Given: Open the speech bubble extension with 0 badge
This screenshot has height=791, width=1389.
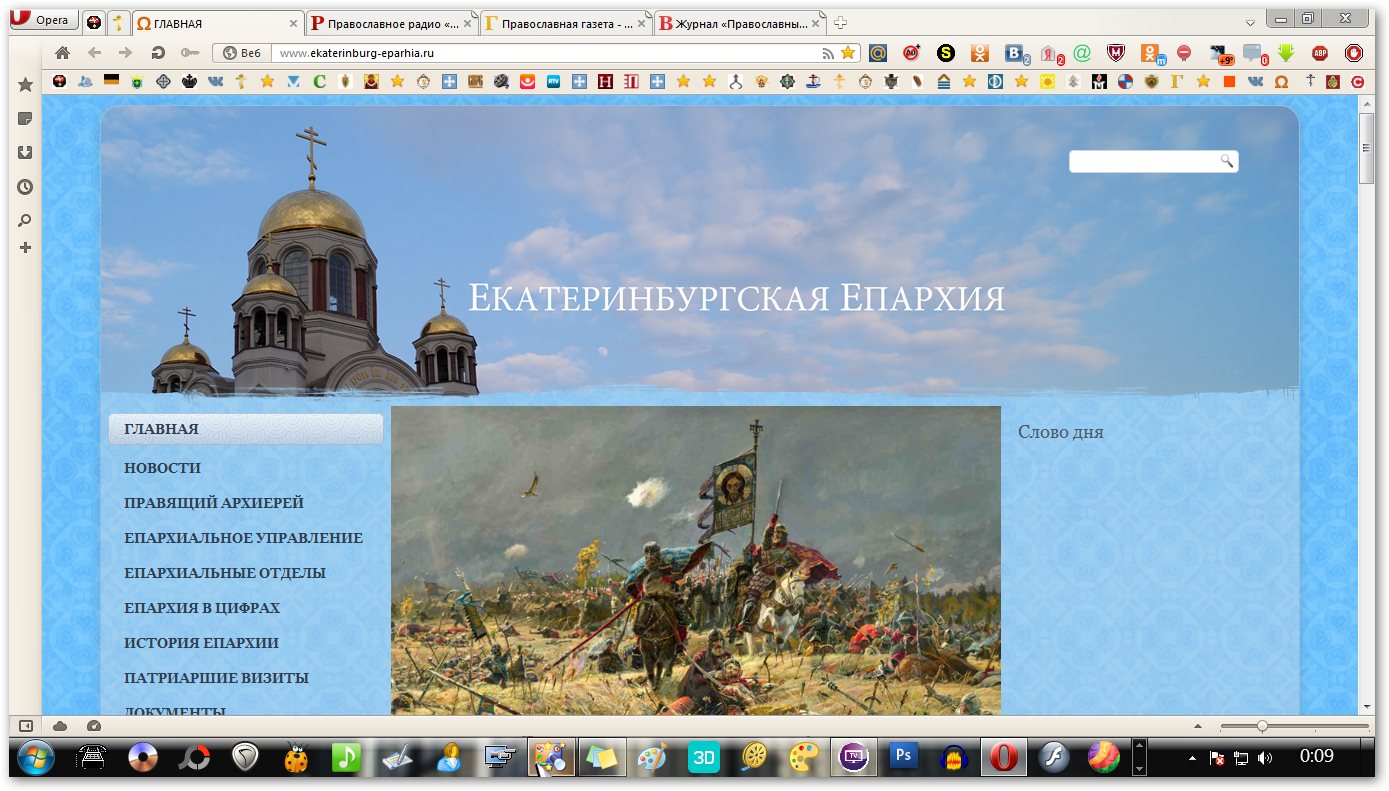Looking at the screenshot, I should point(1255,54).
